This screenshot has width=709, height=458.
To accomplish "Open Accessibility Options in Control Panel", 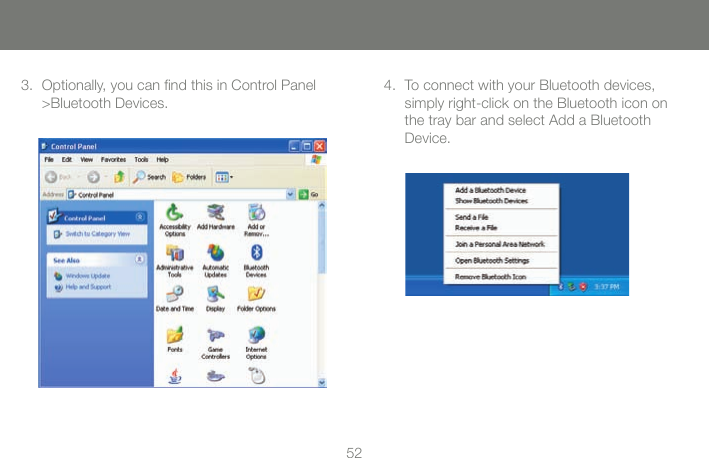I will click(175, 220).
